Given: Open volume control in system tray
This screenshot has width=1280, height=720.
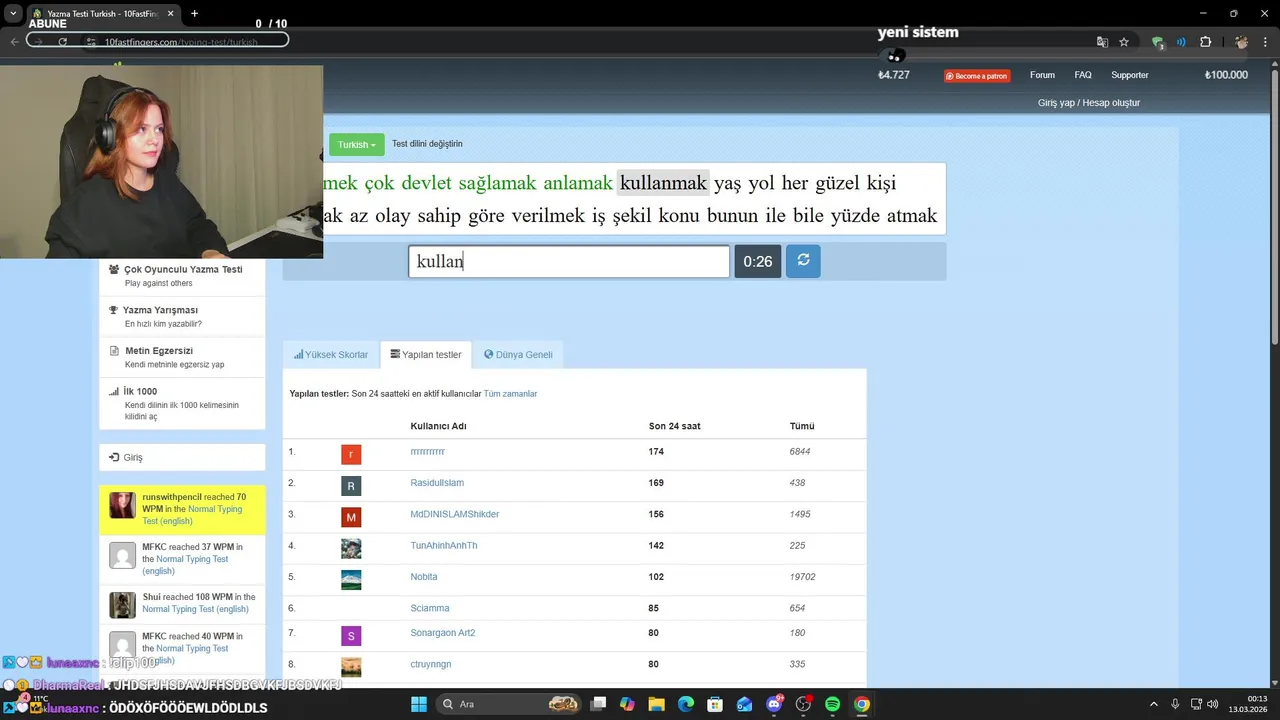Looking at the screenshot, I should click(1213, 704).
